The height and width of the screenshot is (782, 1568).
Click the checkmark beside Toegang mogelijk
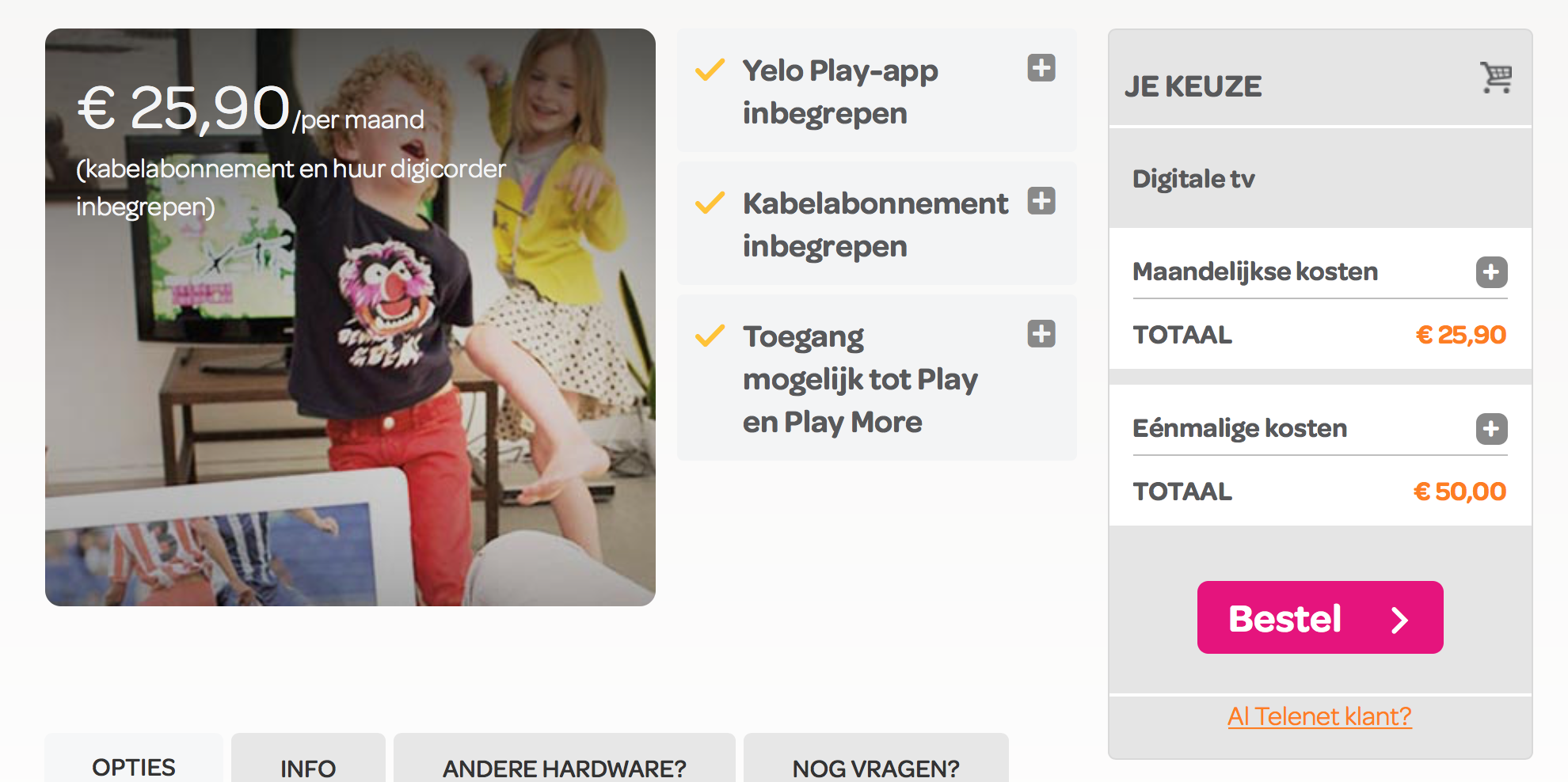click(x=710, y=336)
